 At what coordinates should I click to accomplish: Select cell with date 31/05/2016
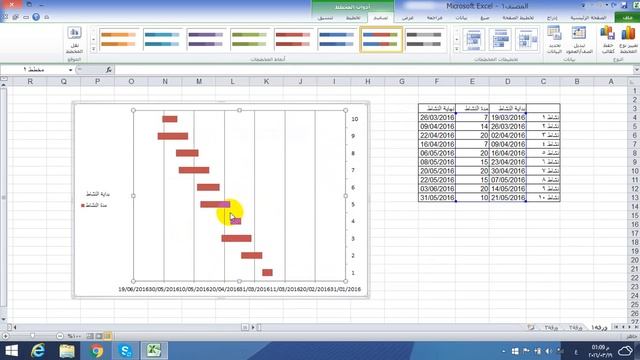[x=437, y=198]
